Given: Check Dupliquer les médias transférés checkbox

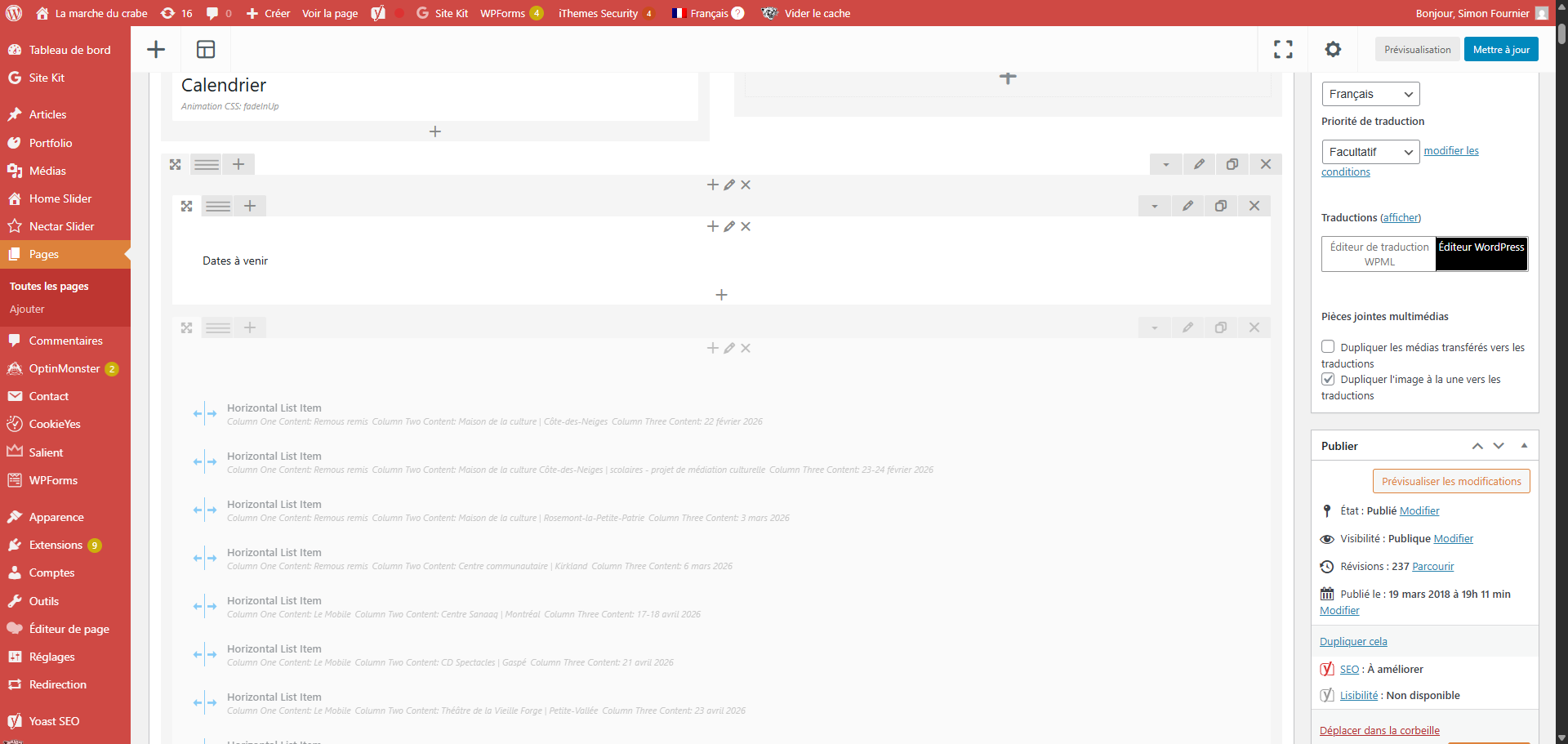Looking at the screenshot, I should click(x=1328, y=347).
